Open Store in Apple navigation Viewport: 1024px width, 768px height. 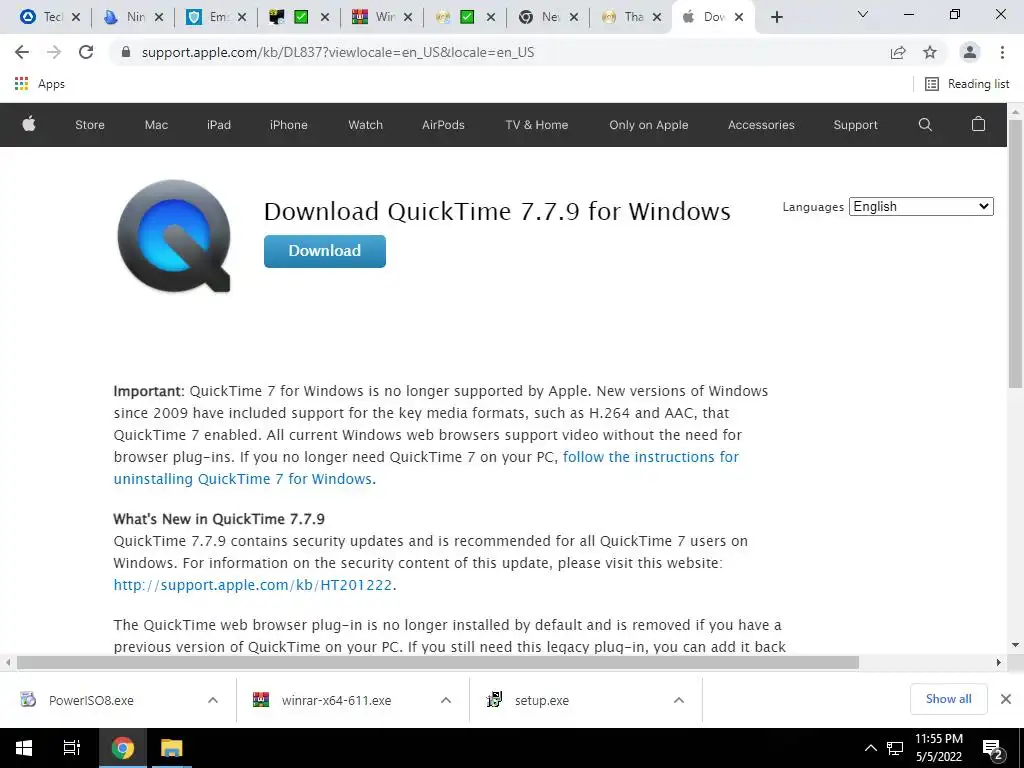(x=89, y=125)
